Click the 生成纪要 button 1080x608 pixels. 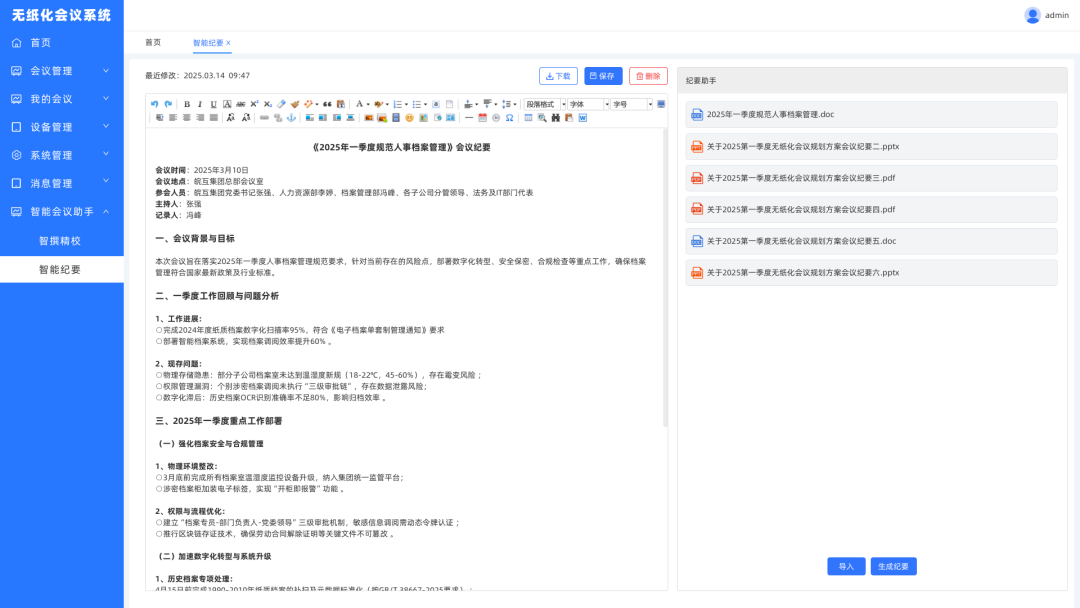893,566
